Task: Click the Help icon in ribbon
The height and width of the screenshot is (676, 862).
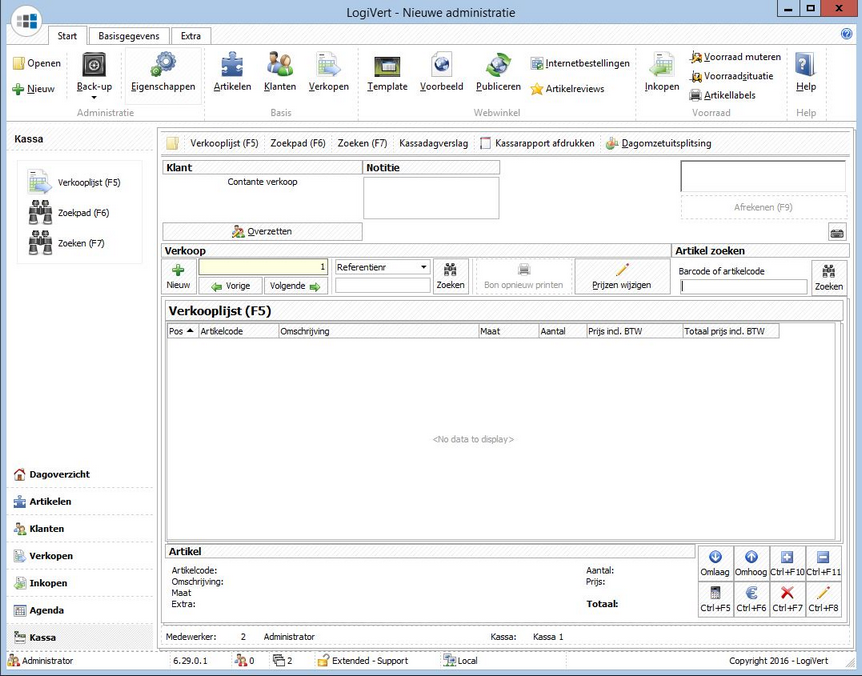Action: point(805,73)
